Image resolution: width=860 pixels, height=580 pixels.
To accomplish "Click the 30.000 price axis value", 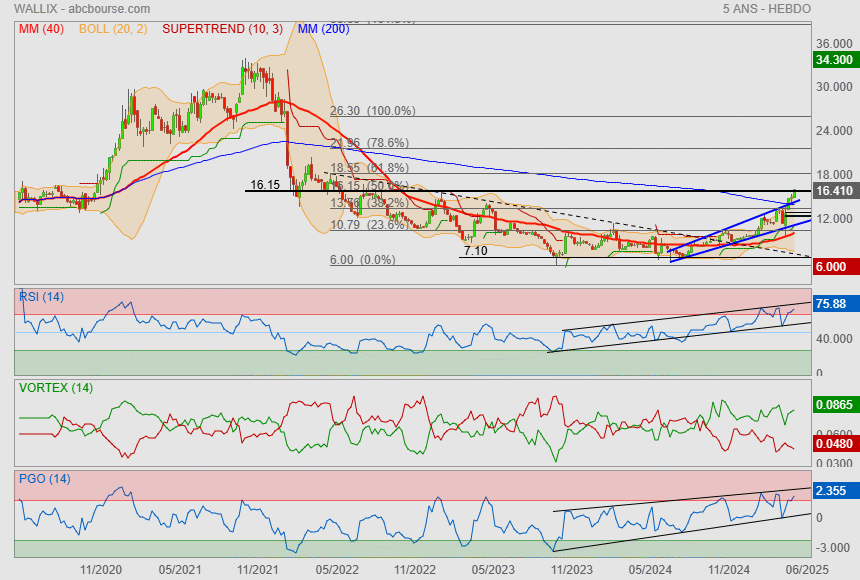I will click(834, 87).
